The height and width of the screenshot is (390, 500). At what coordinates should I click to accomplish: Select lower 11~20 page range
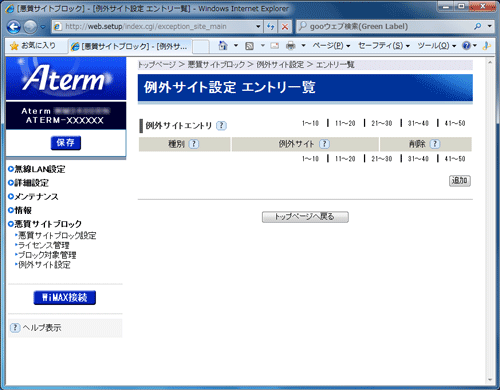click(345, 159)
